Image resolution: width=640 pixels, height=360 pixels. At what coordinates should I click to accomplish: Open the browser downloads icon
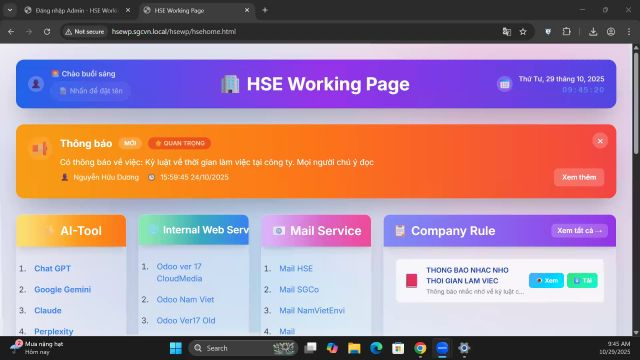click(x=593, y=31)
